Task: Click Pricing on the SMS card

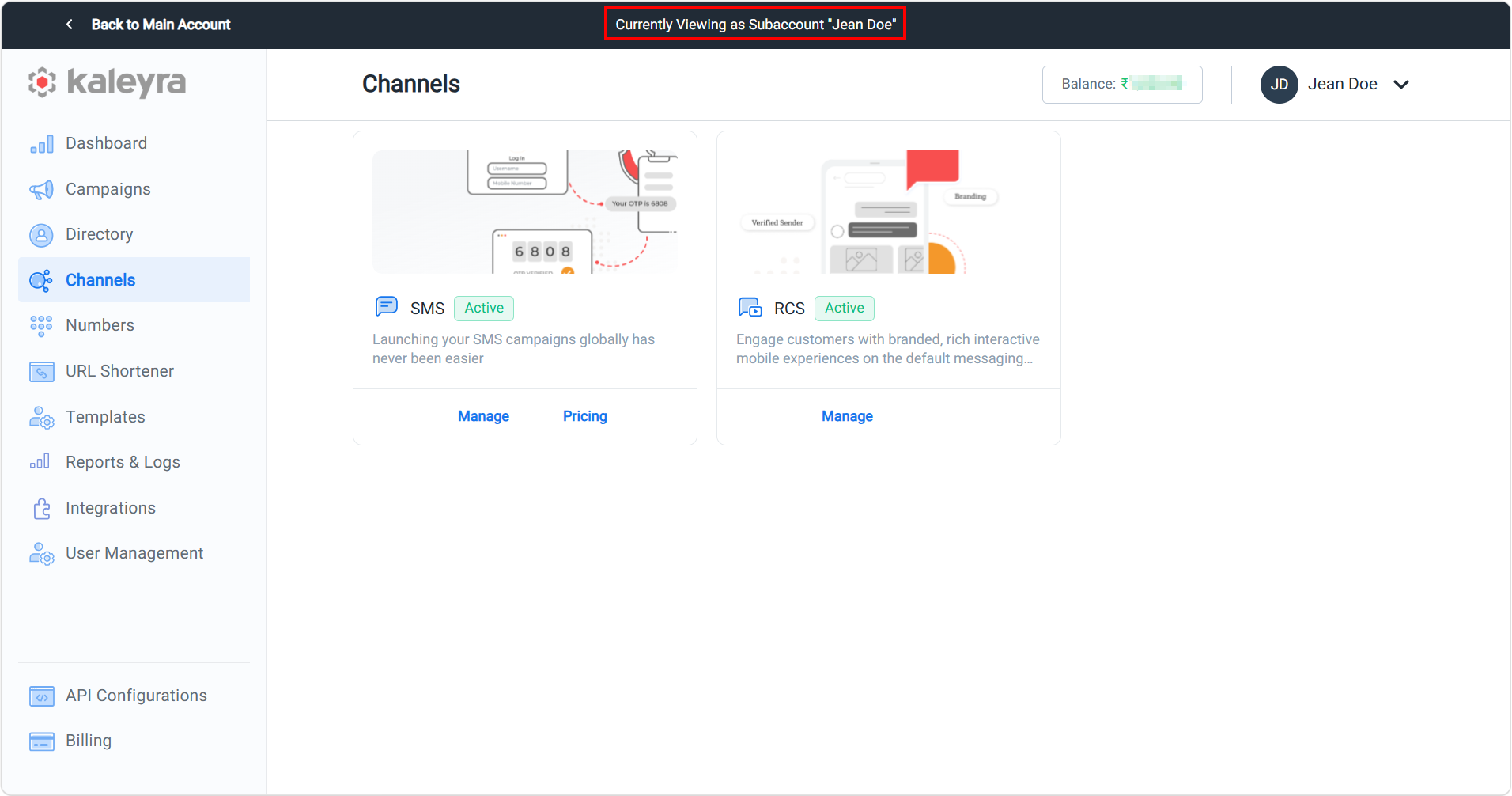Action: (585, 416)
